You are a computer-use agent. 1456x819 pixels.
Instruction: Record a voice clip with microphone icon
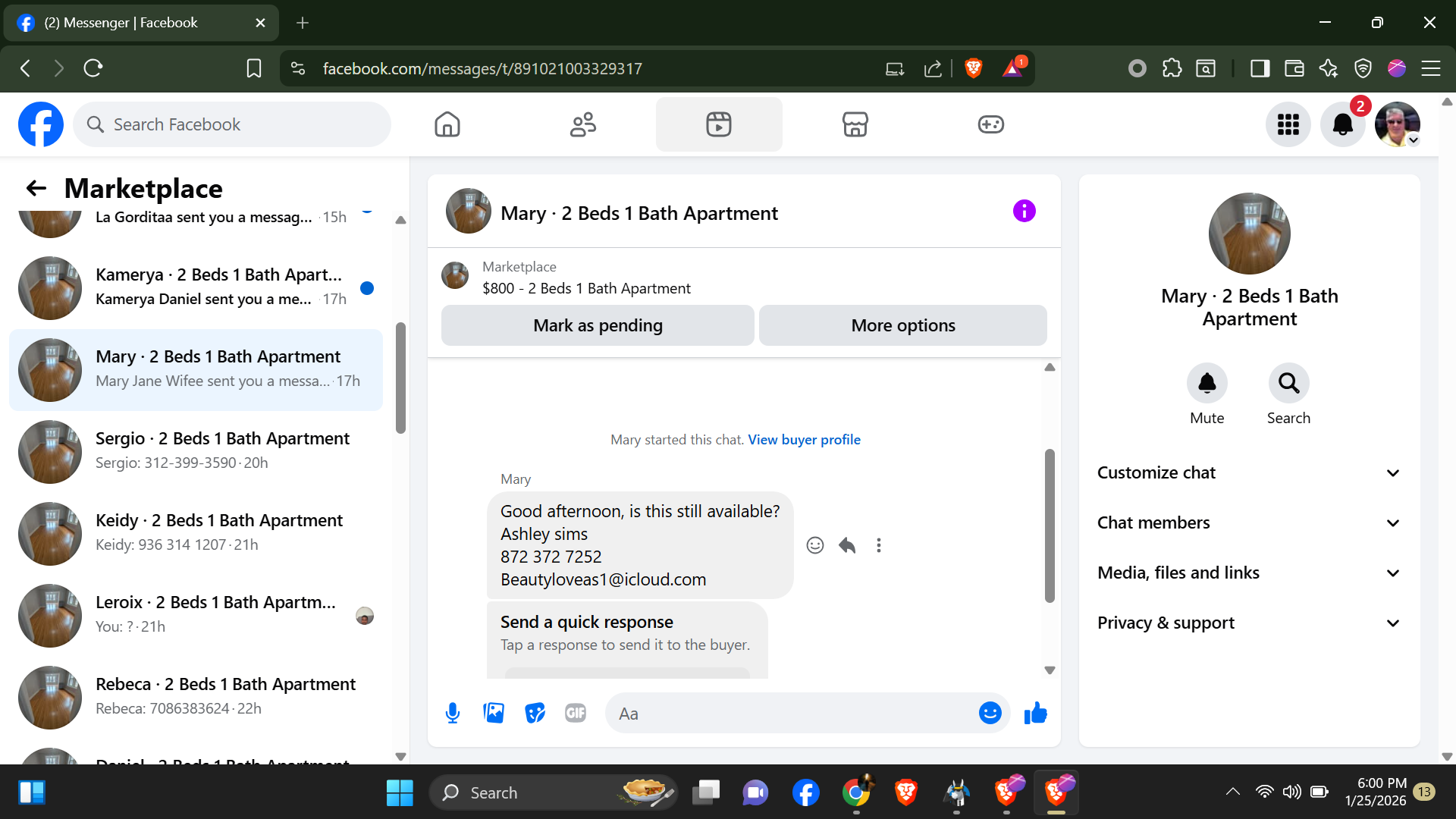point(453,713)
